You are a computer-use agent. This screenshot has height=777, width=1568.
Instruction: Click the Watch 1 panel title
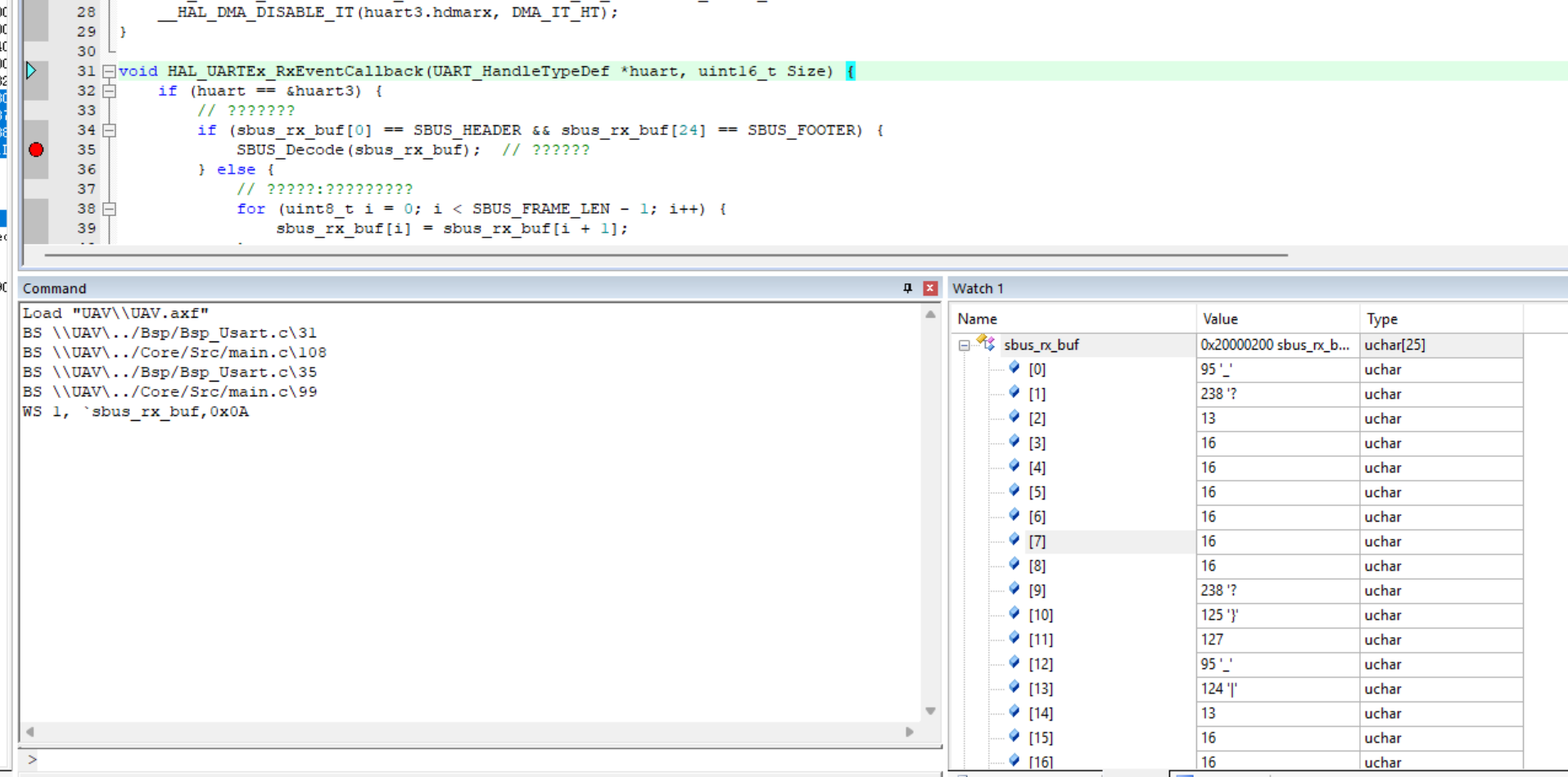[x=978, y=288]
